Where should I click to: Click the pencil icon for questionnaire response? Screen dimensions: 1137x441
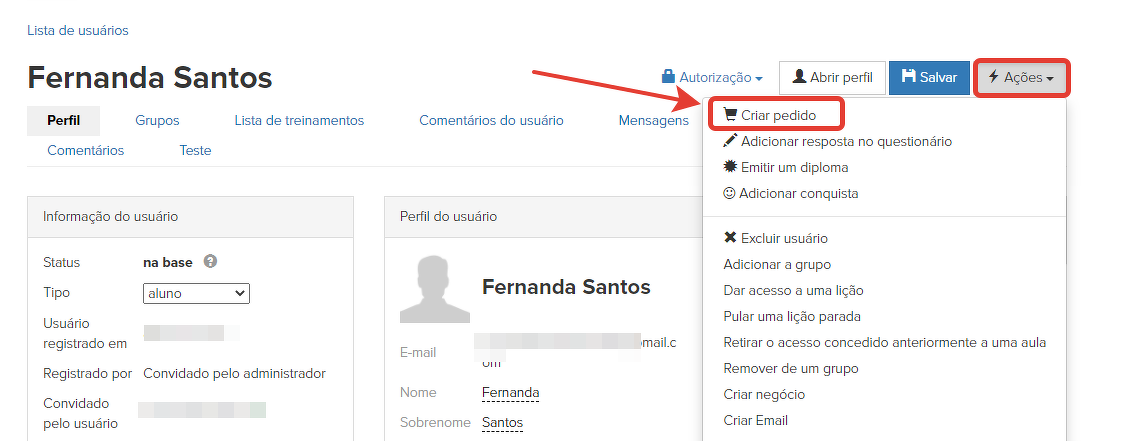click(730, 141)
